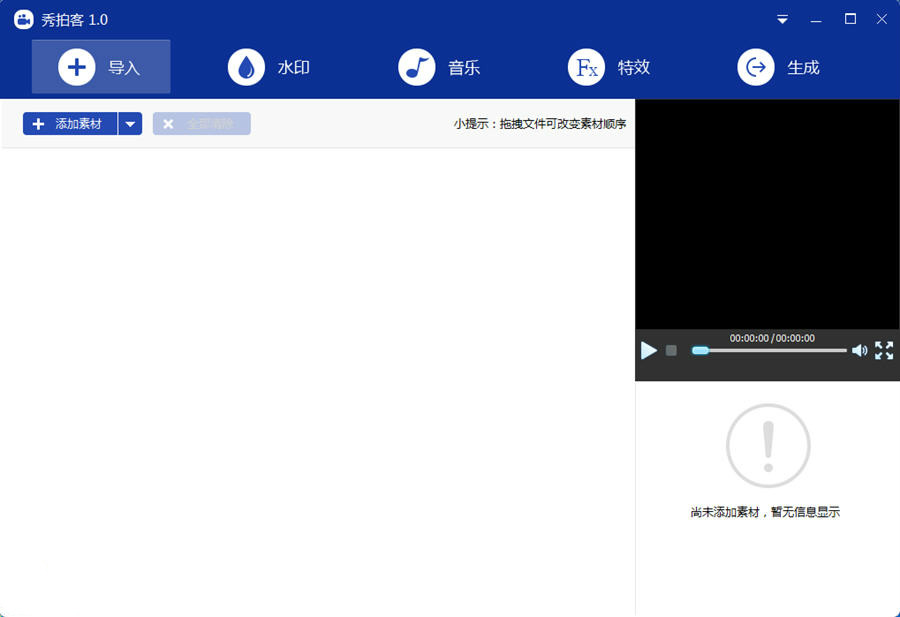Expand the 添加素材 dropdown arrow
The image size is (900, 617).
click(130, 124)
